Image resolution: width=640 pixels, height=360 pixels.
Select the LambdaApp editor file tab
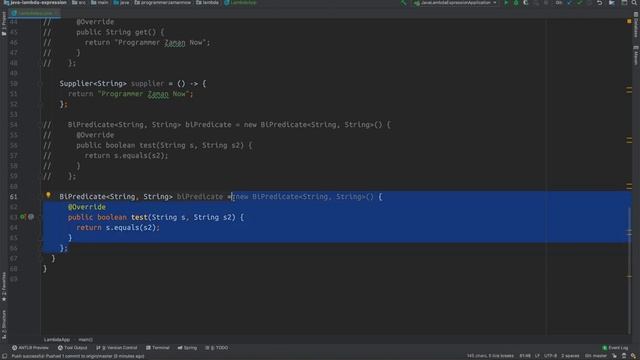pos(35,13)
